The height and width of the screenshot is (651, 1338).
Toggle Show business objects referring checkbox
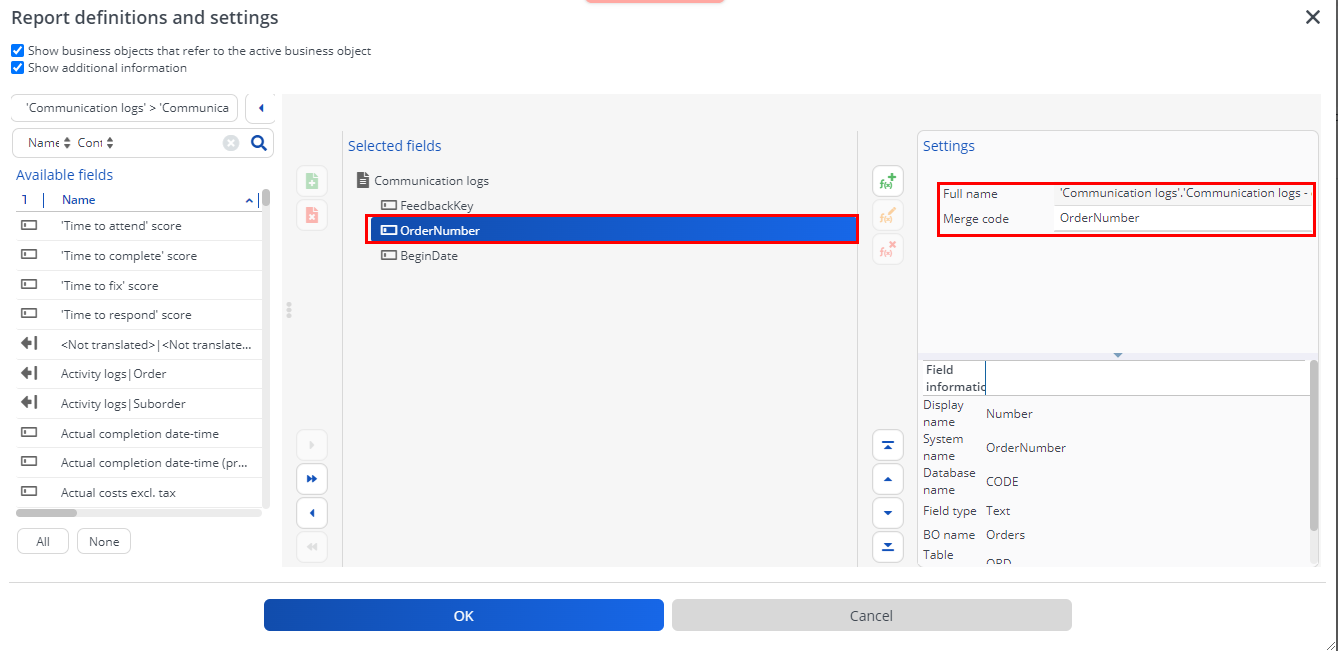pyautogui.click(x=17, y=50)
